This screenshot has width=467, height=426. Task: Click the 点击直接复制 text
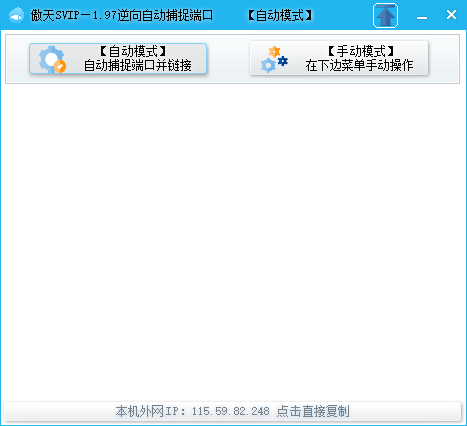click(x=313, y=411)
